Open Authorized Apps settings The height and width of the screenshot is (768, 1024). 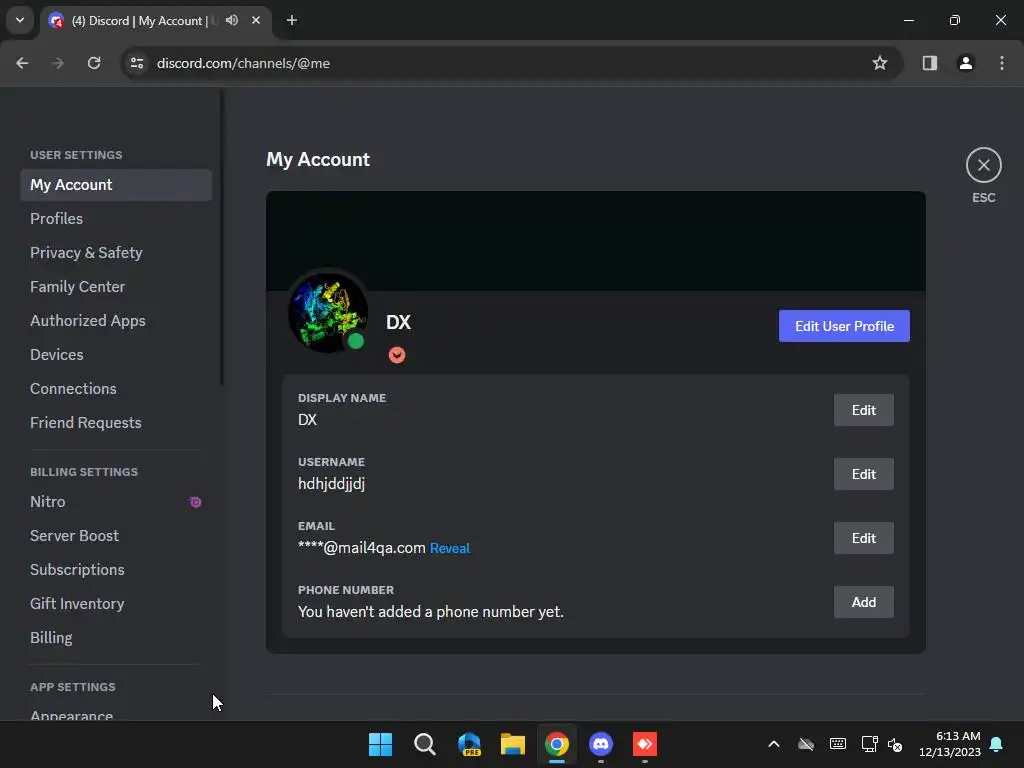[x=116, y=321]
